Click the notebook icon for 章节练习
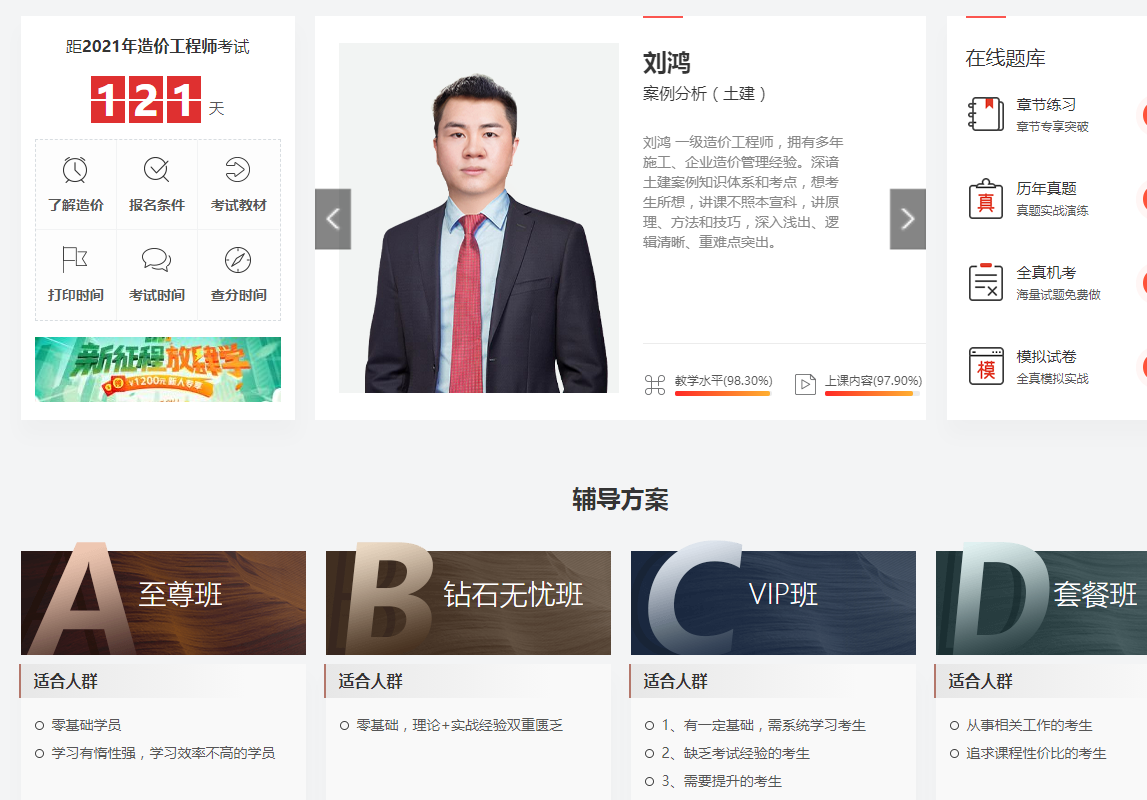 (986, 114)
